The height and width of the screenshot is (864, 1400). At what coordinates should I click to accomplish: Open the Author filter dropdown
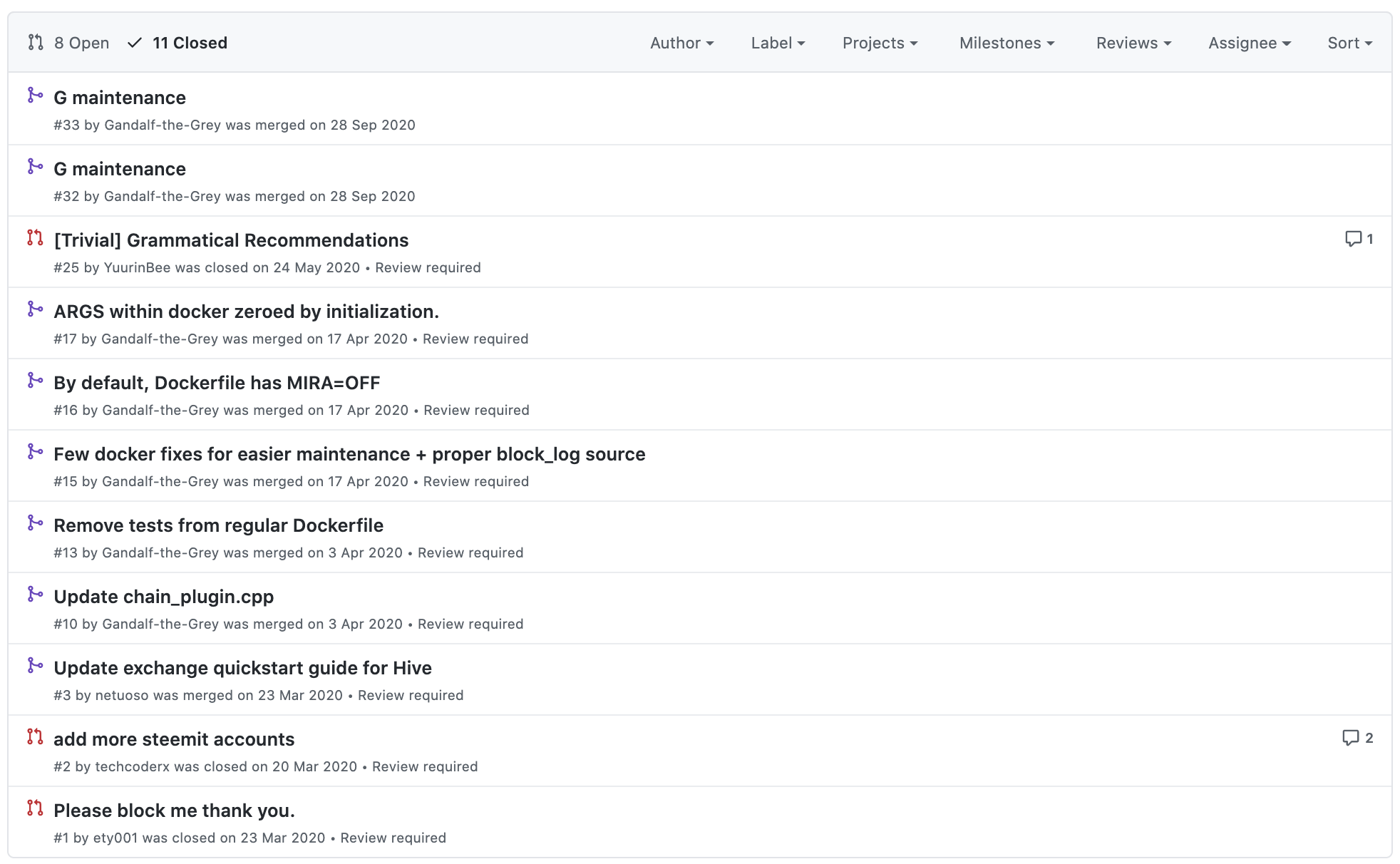(681, 43)
